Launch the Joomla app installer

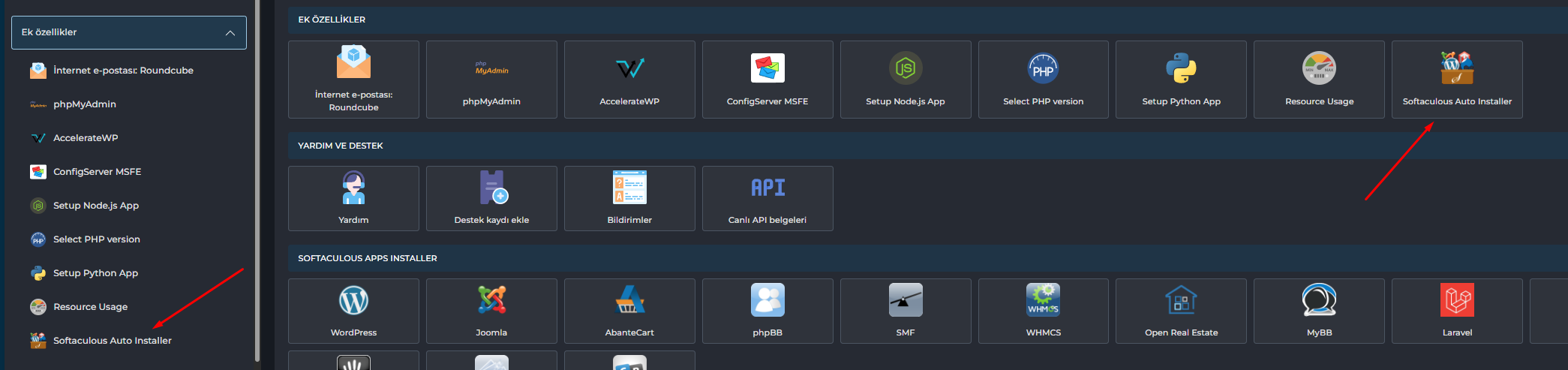[491, 301]
